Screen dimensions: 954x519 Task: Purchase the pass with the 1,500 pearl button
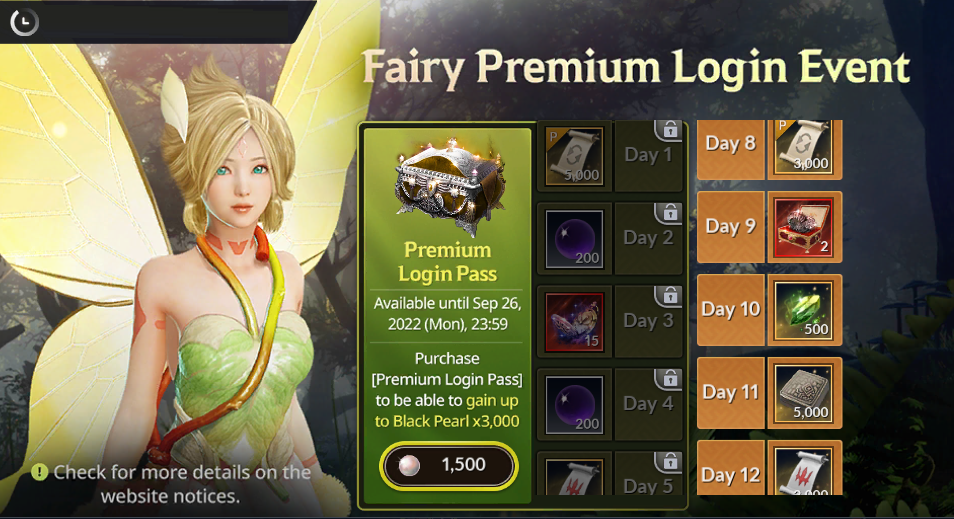tap(449, 465)
